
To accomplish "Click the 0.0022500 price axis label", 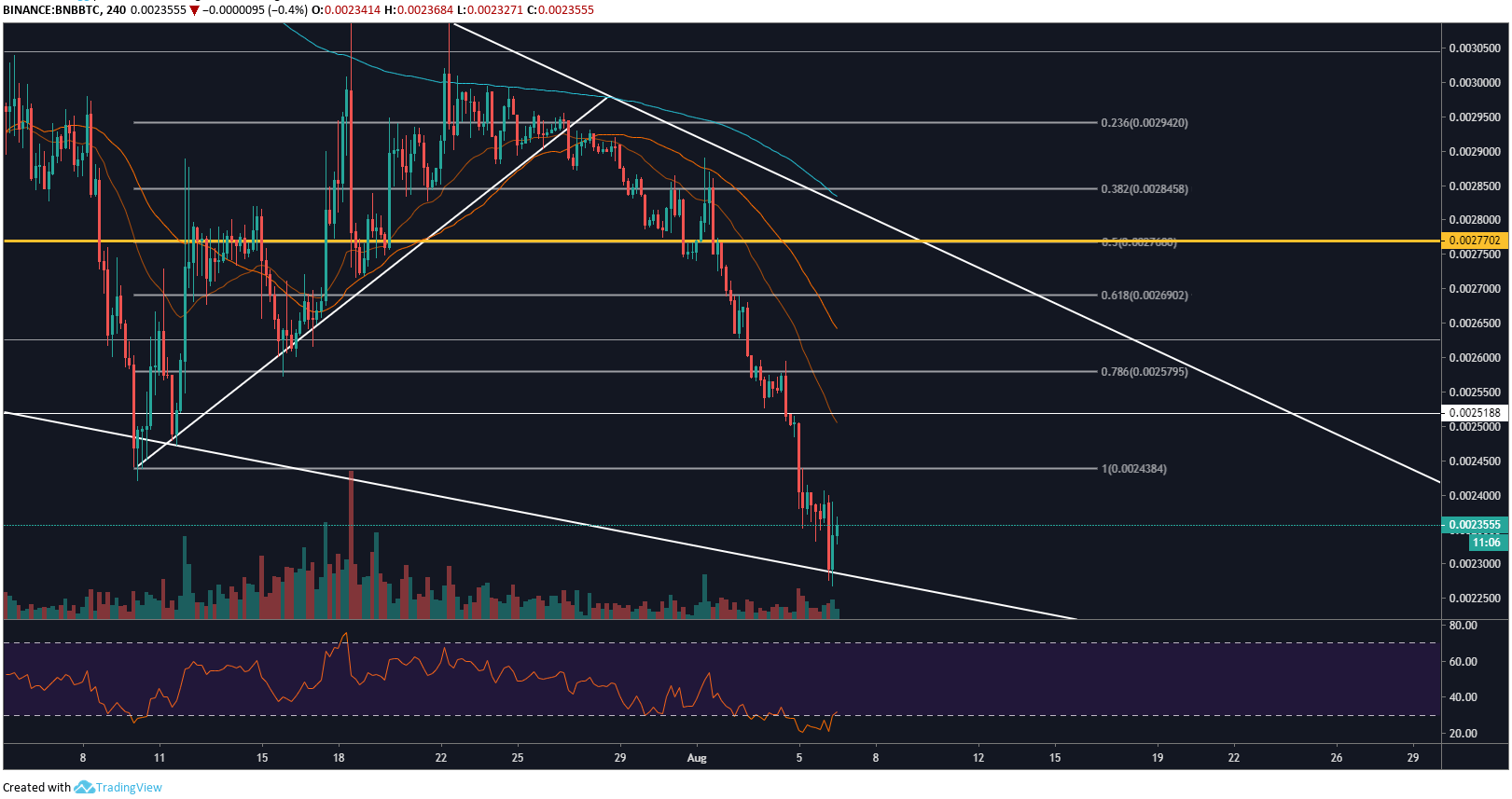I will pyautogui.click(x=1475, y=599).
